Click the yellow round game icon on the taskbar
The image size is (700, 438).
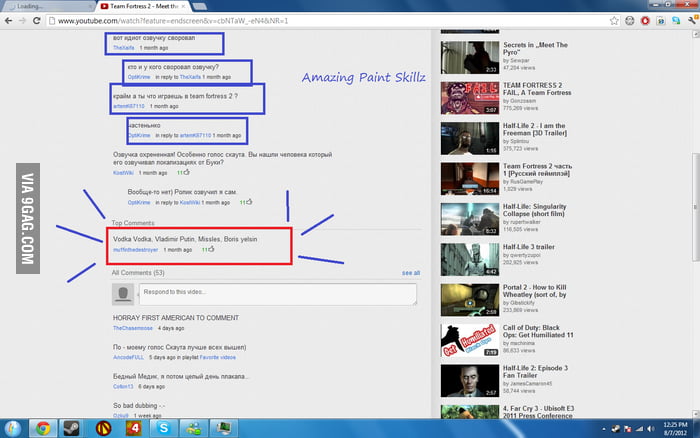pyautogui.click(x=103, y=429)
